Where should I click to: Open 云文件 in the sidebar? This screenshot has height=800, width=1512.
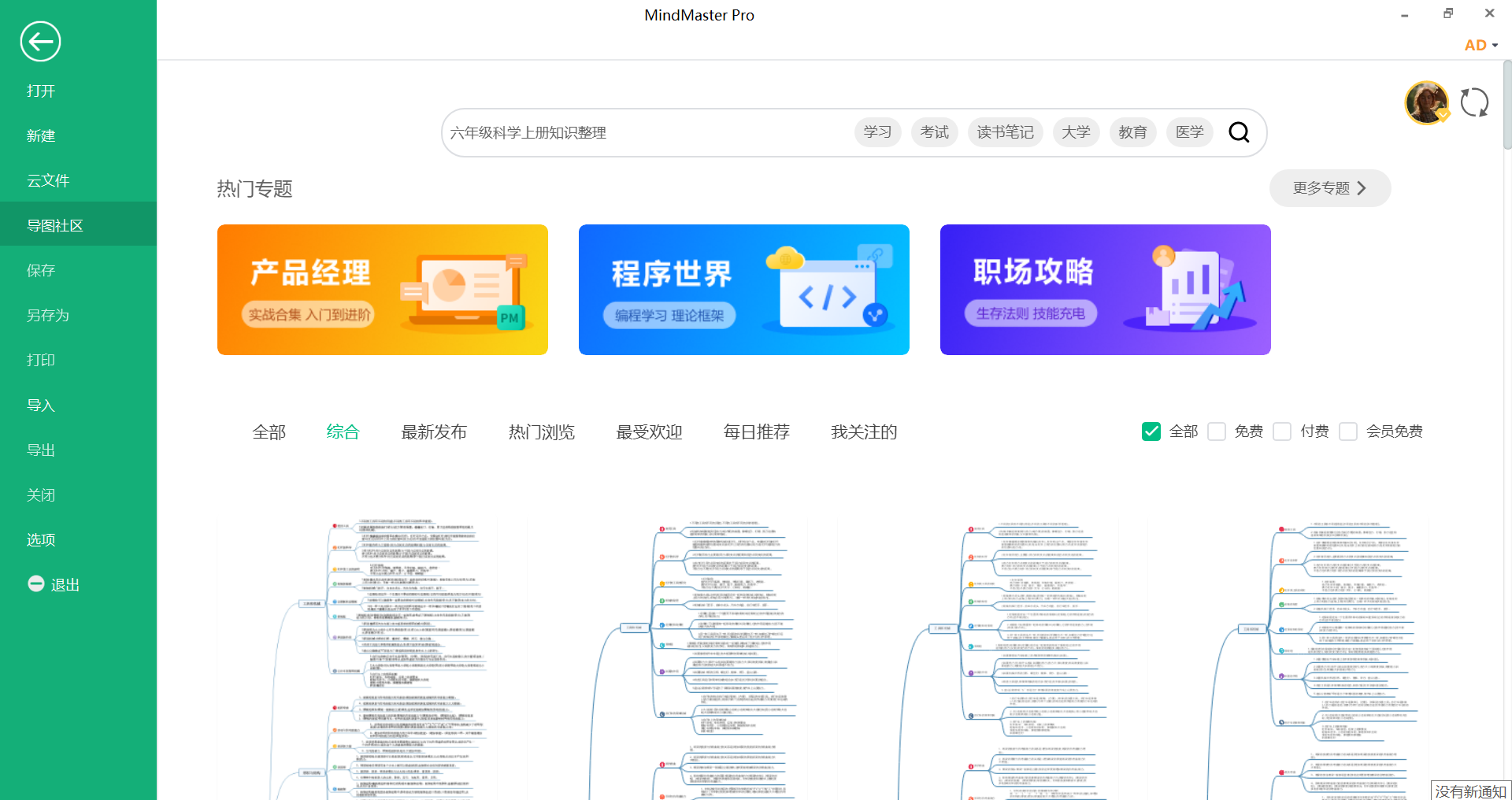(48, 180)
